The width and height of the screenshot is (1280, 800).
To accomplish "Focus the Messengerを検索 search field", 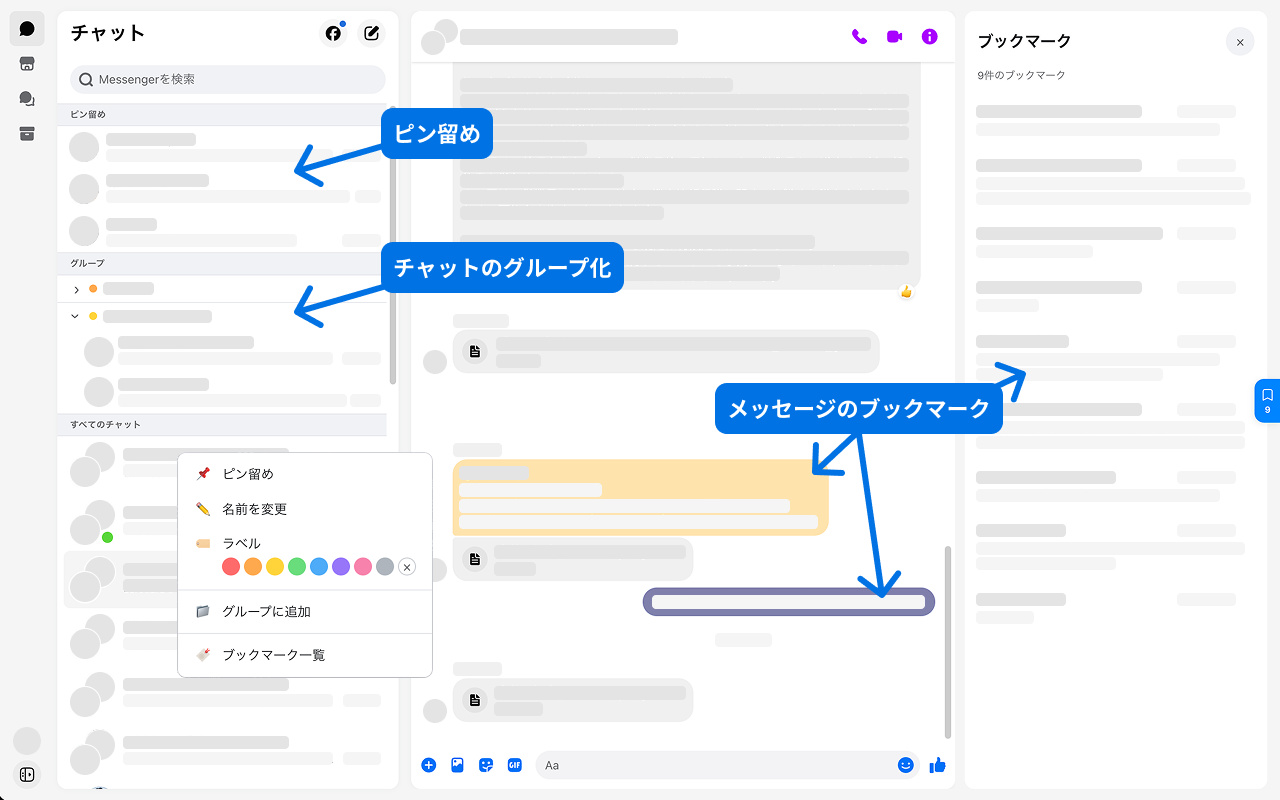I will (x=228, y=79).
